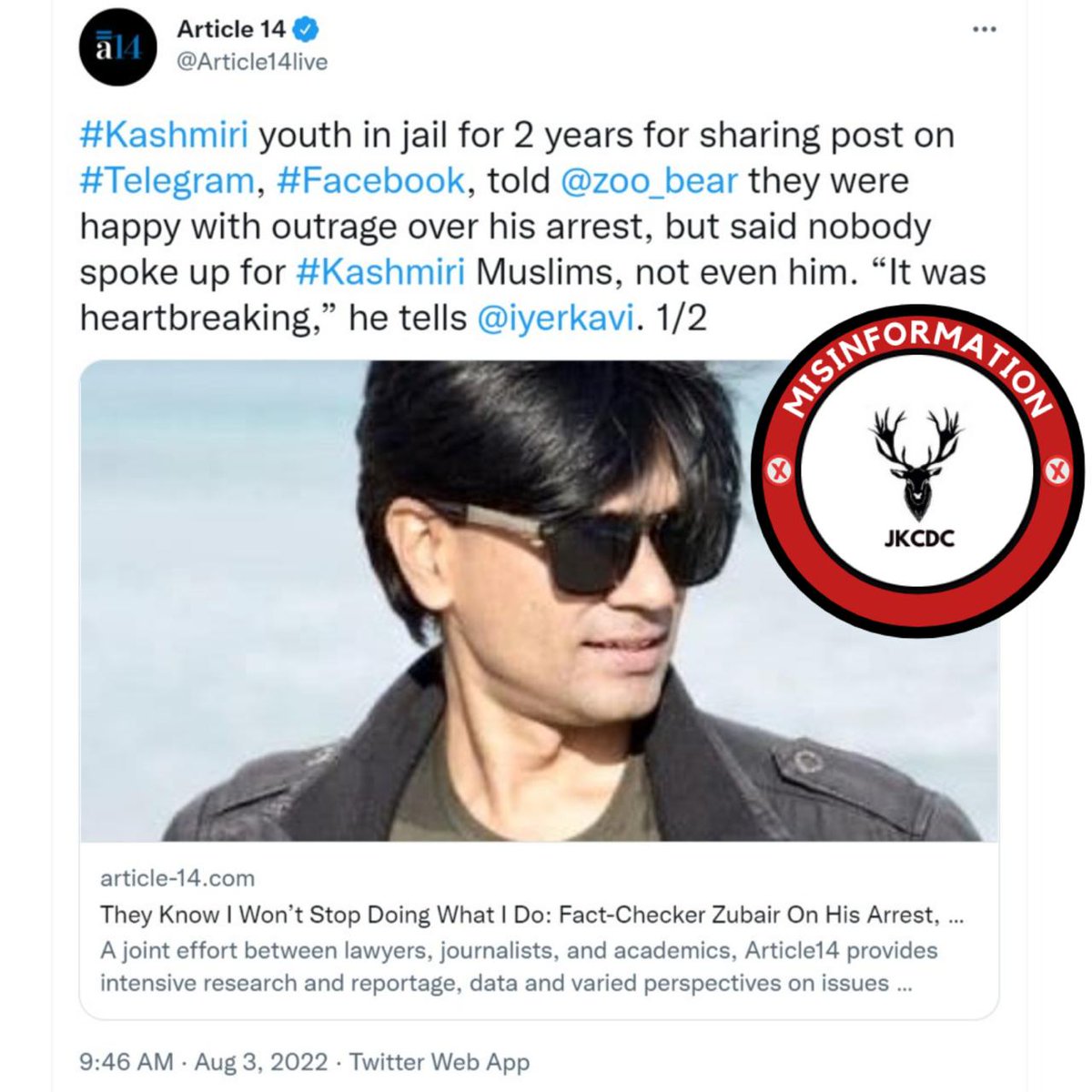
Task: Open the #Kashmiri hashtag before Muslims
Action: tap(381, 272)
